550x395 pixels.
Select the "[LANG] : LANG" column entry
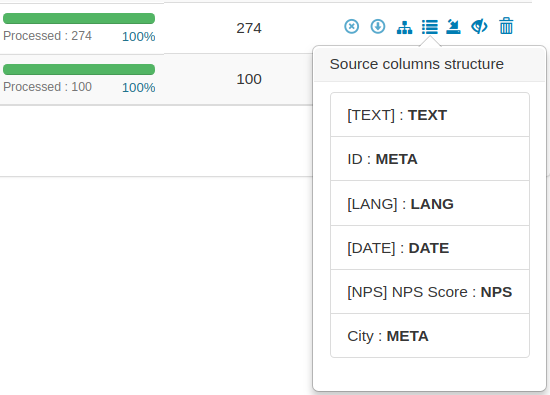click(x=430, y=203)
